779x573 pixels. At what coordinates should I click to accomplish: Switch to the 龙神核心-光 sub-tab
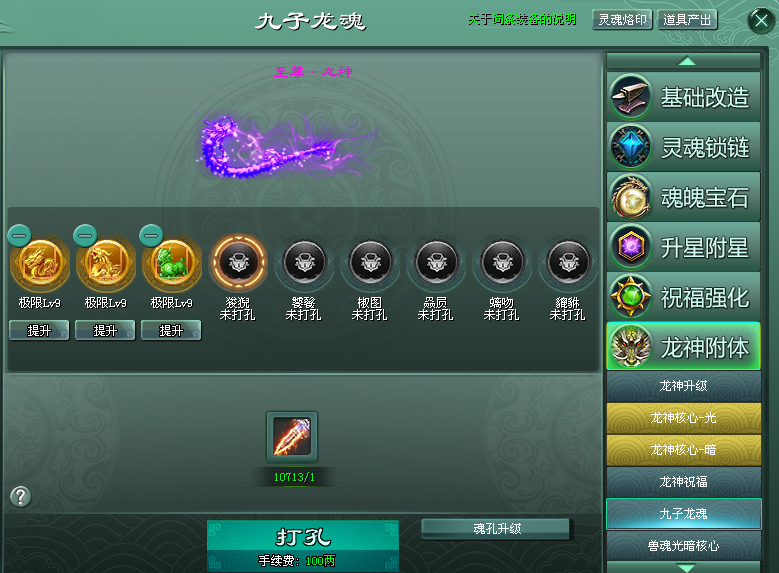tap(684, 418)
